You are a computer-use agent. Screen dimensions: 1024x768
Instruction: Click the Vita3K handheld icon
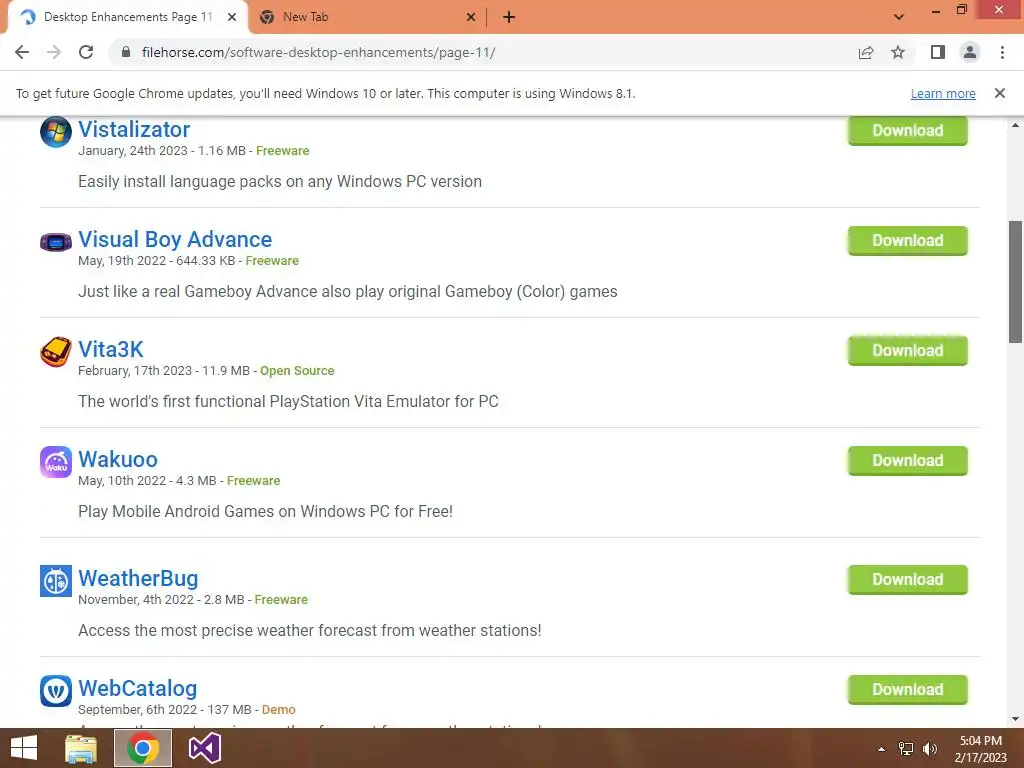coord(56,352)
